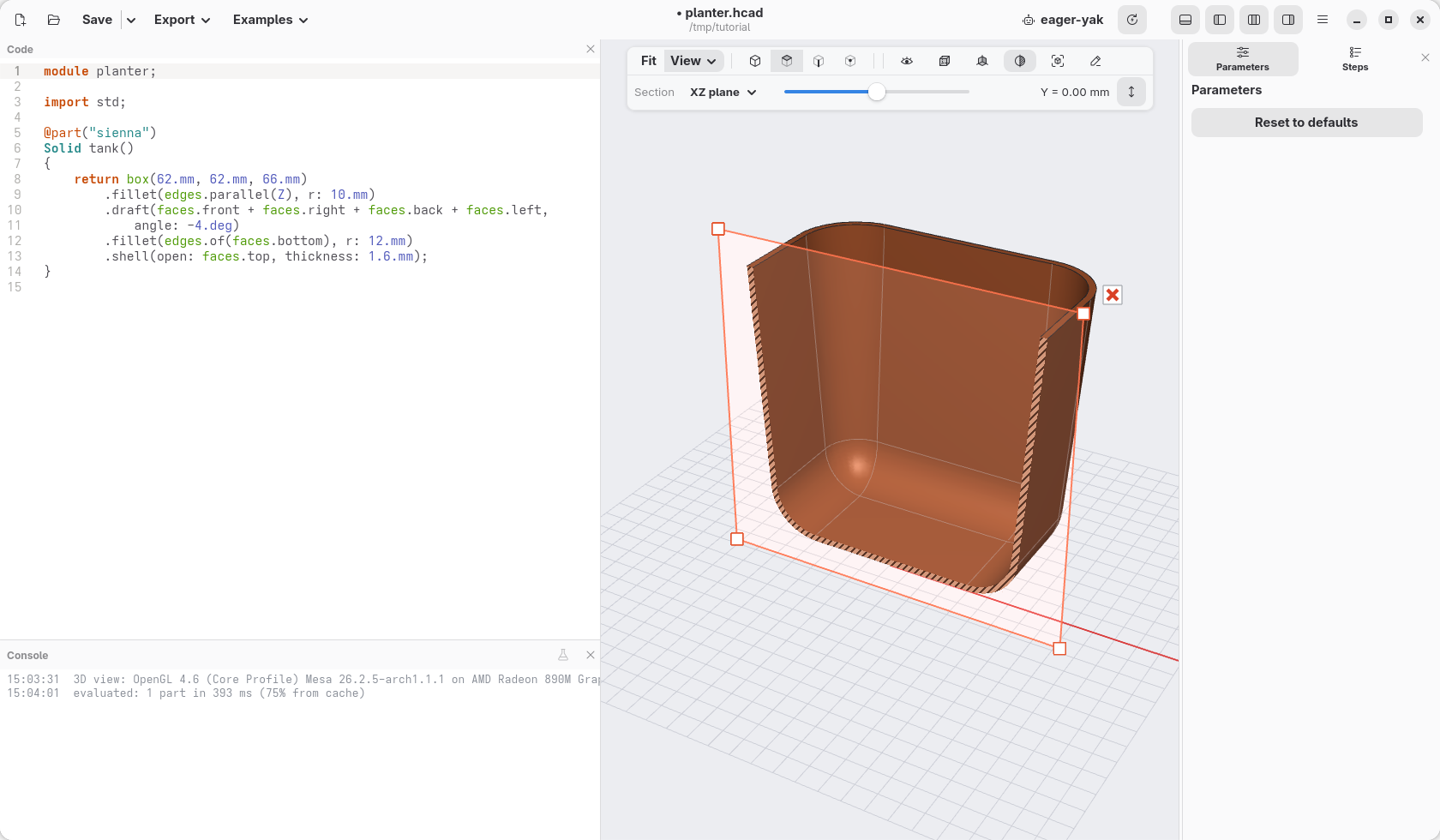The image size is (1440, 840).
Task: Click the section offset slider handle
Action: pyautogui.click(x=876, y=92)
